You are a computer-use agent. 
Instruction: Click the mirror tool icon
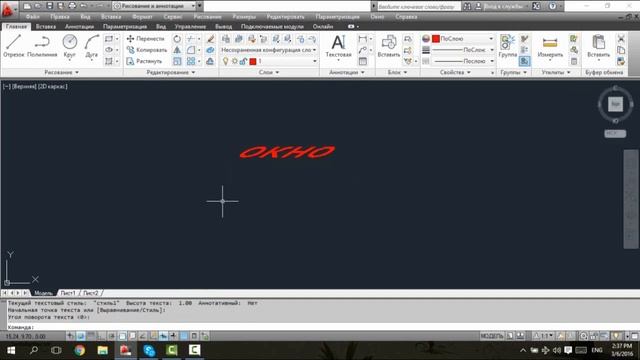(x=177, y=50)
